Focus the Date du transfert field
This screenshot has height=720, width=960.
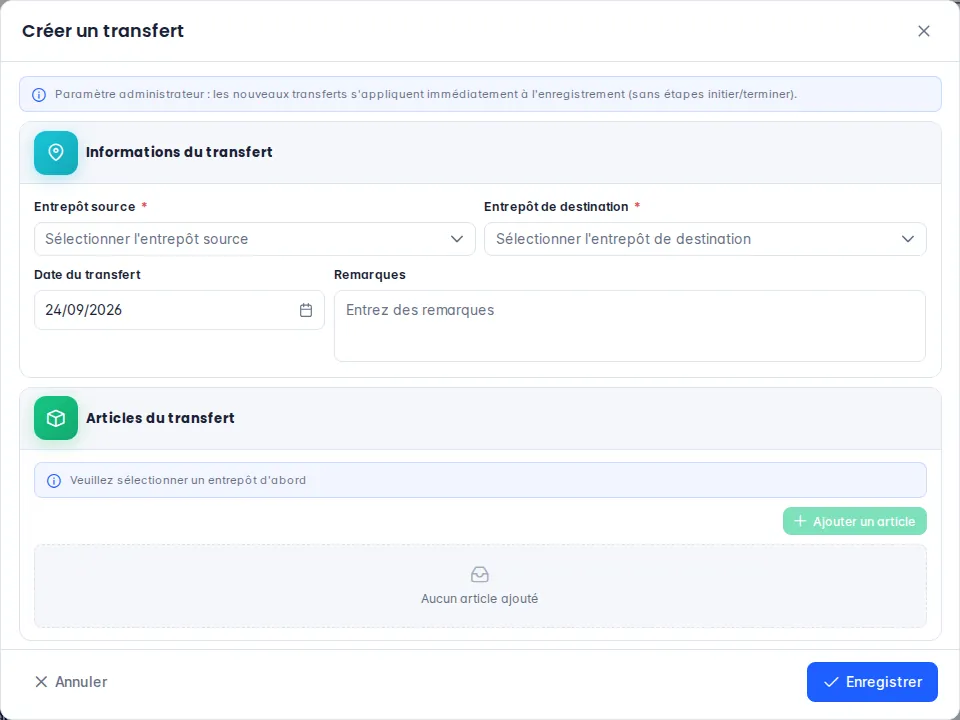pos(179,310)
